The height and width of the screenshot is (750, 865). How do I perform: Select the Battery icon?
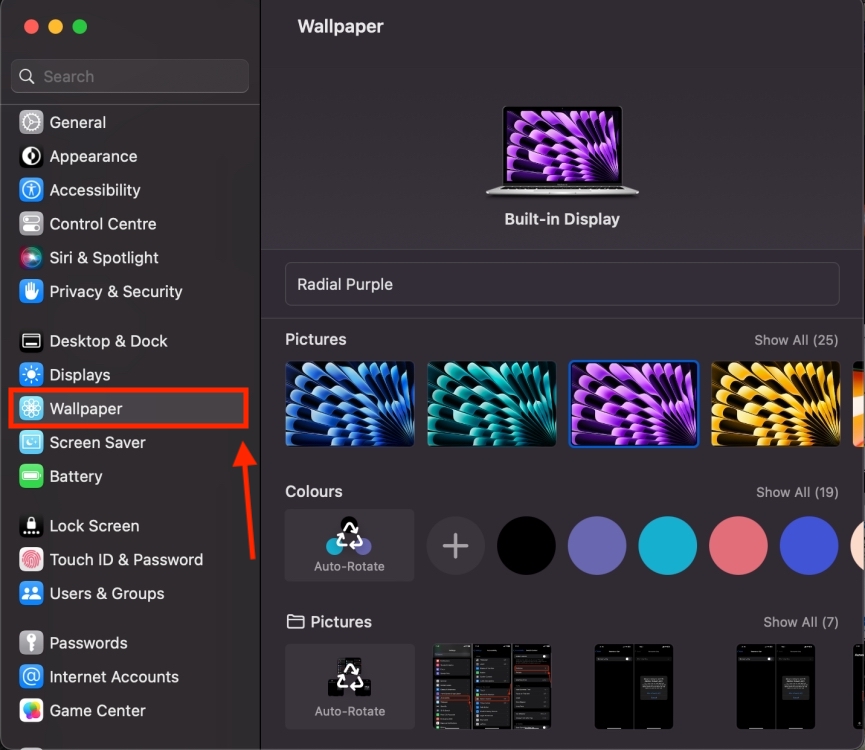[x=31, y=476]
